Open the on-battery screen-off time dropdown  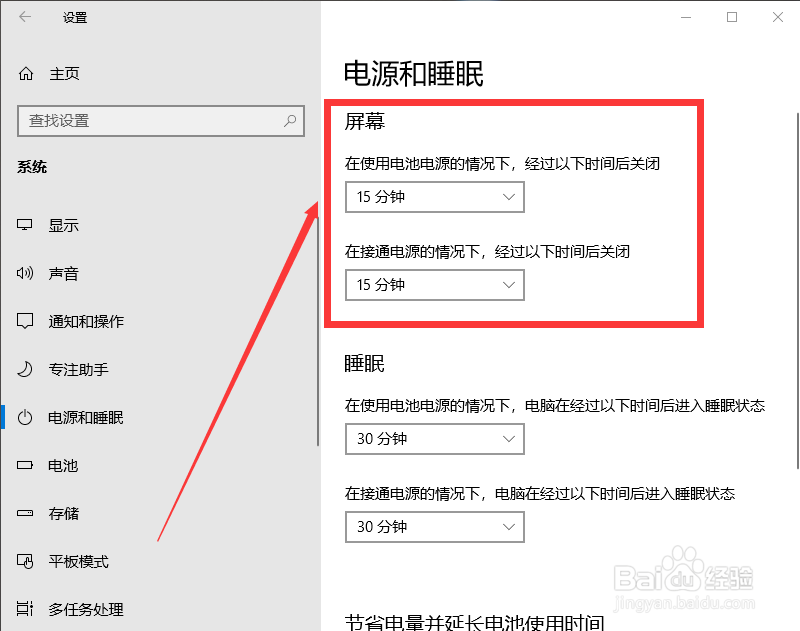coord(435,197)
